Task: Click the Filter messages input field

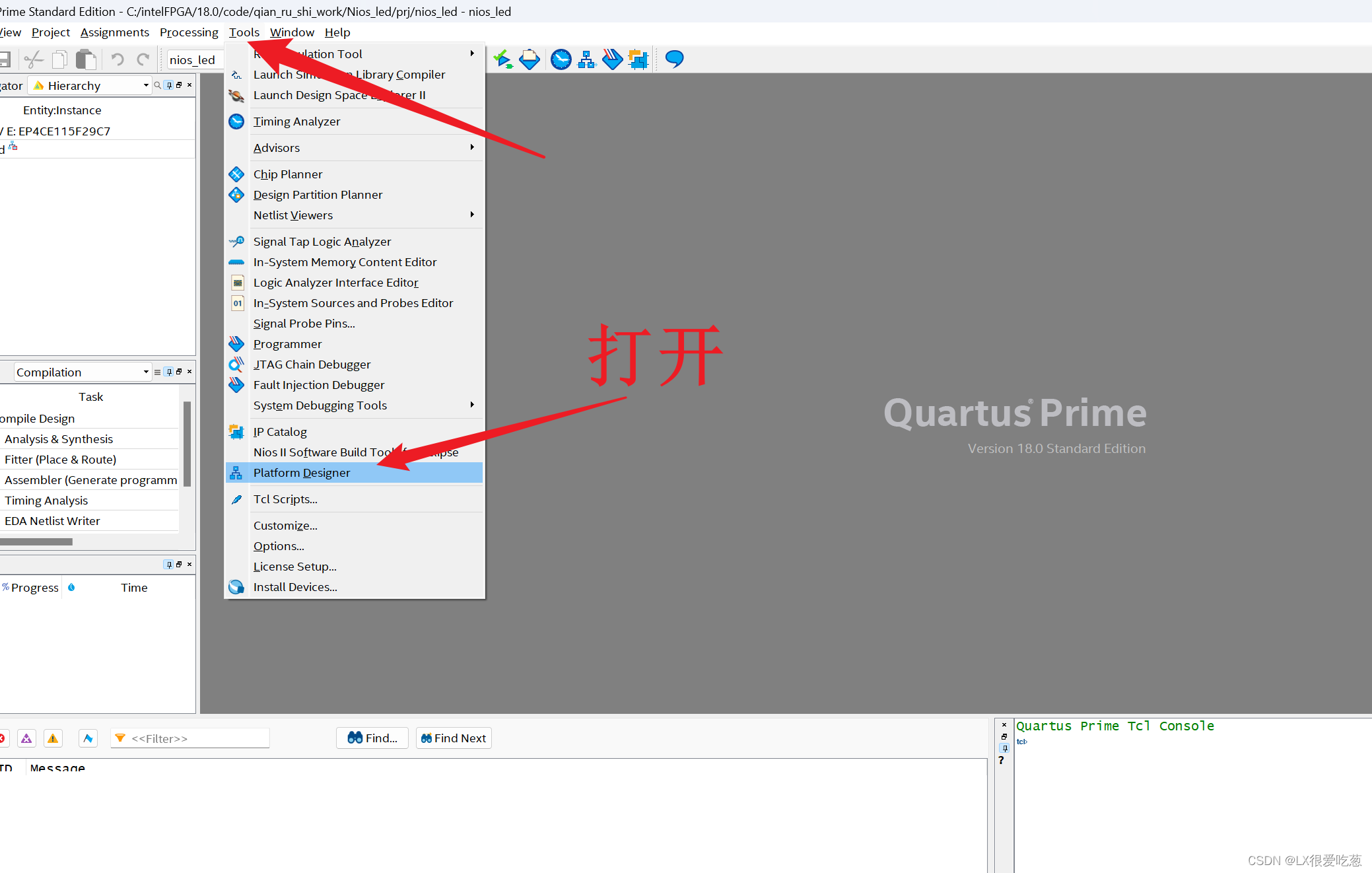Action: [190, 738]
